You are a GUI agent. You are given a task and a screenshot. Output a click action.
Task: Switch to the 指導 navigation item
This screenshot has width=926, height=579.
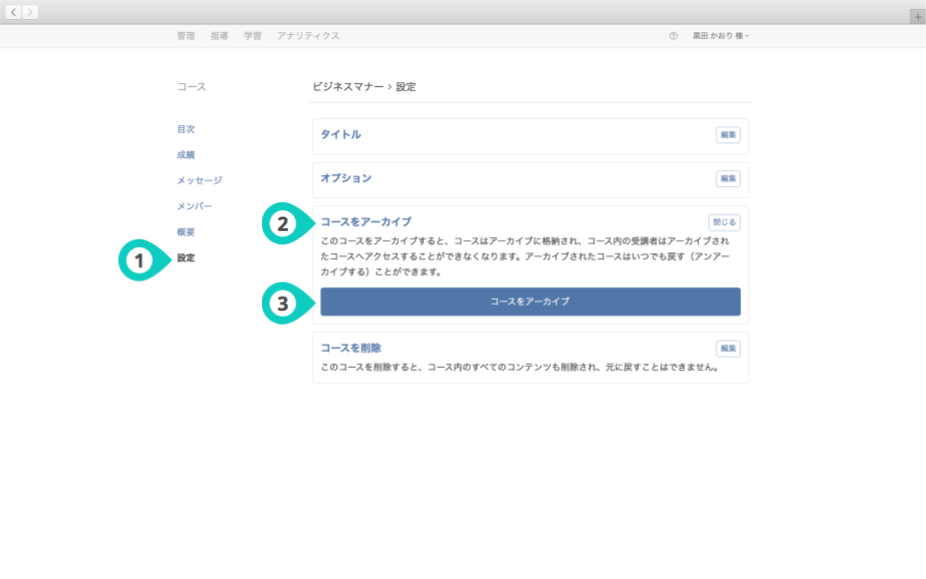pyautogui.click(x=219, y=36)
